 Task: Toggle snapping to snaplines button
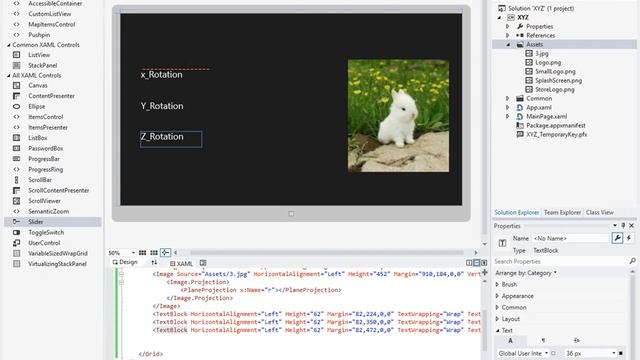point(165,253)
